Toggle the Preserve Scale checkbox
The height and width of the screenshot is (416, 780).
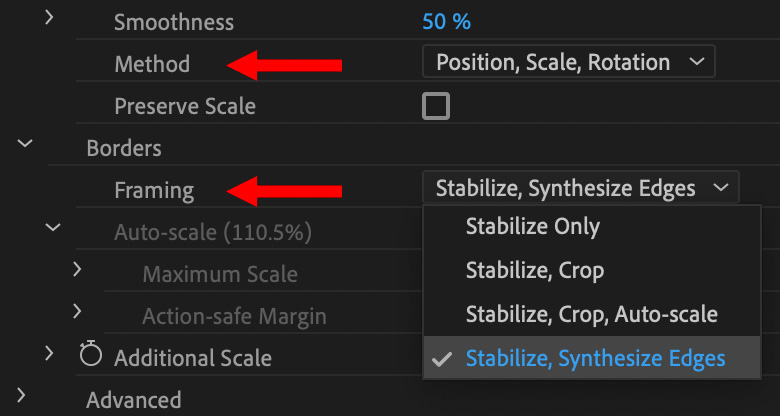[436, 105]
